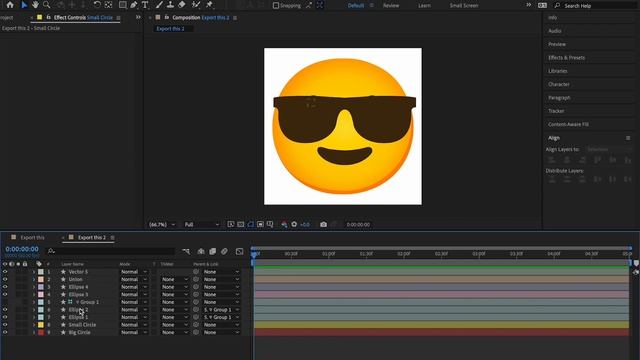Hide the Big Circle layer
640x360 pixels.
[5, 332]
